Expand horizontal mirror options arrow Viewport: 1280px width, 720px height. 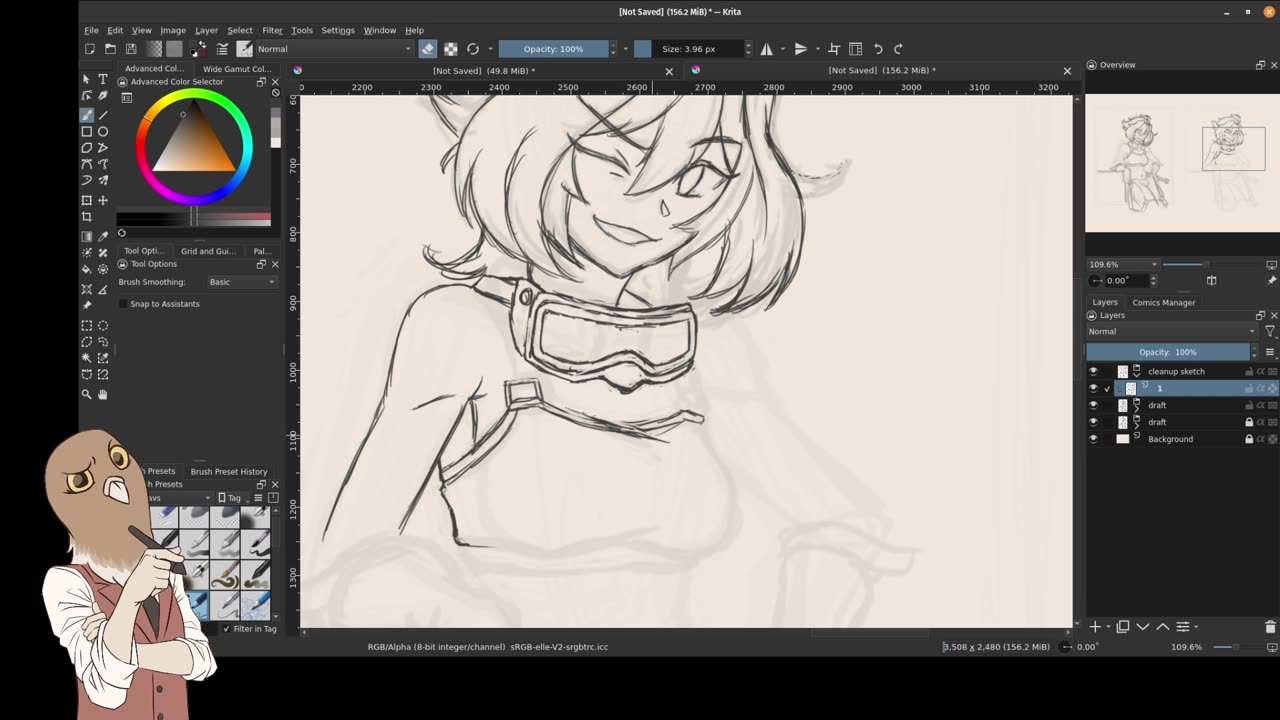tap(780, 49)
